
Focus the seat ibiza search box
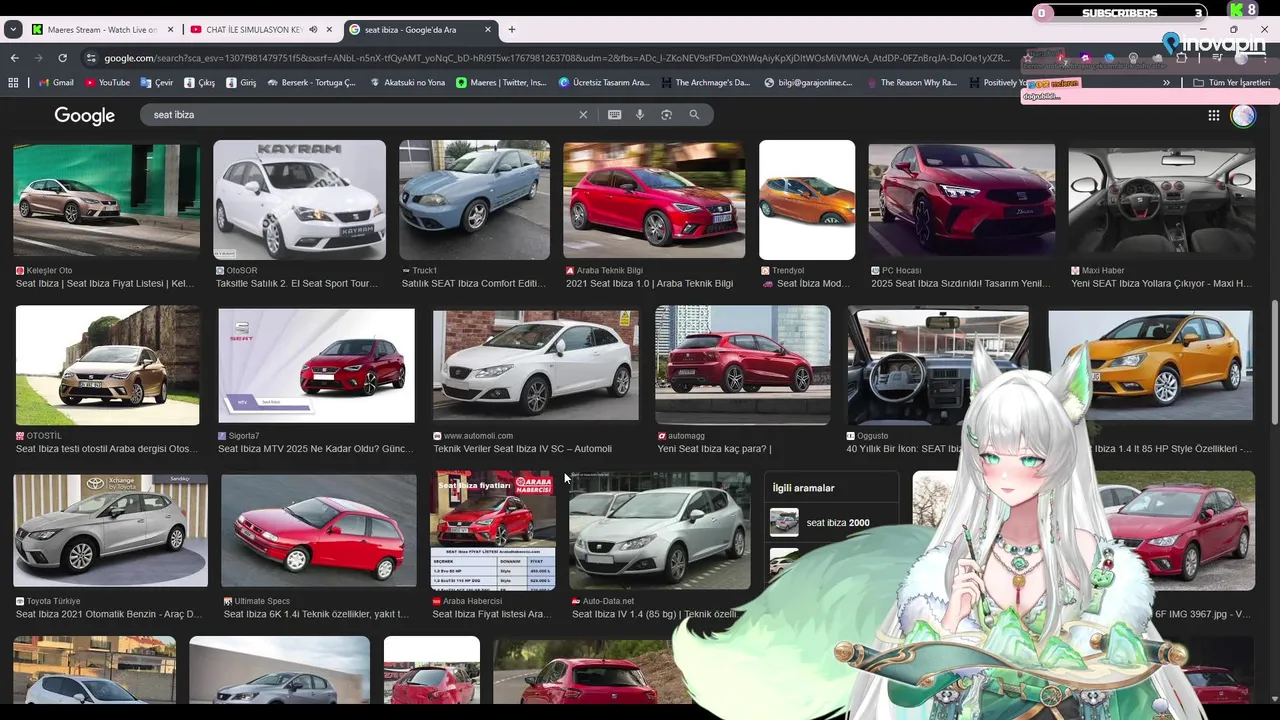pyautogui.click(x=360, y=115)
